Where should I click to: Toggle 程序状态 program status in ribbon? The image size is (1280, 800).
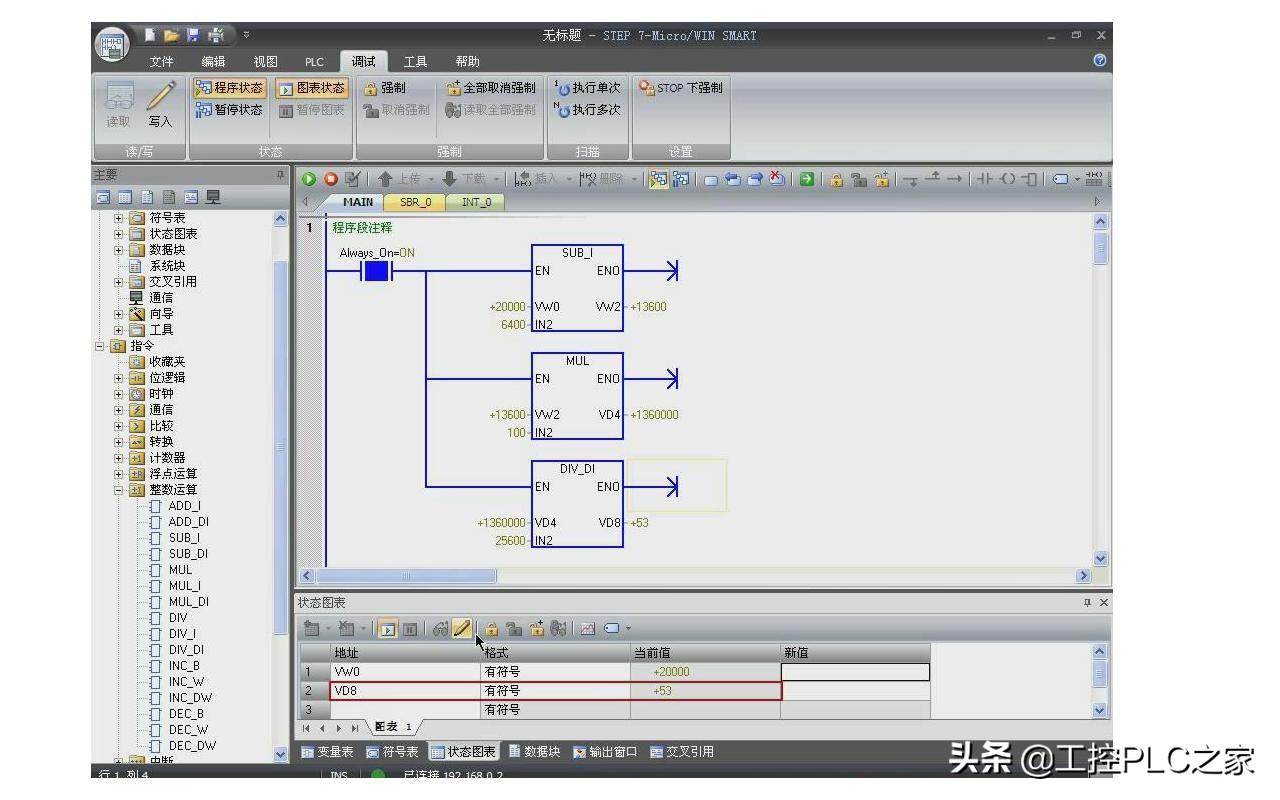pos(229,88)
